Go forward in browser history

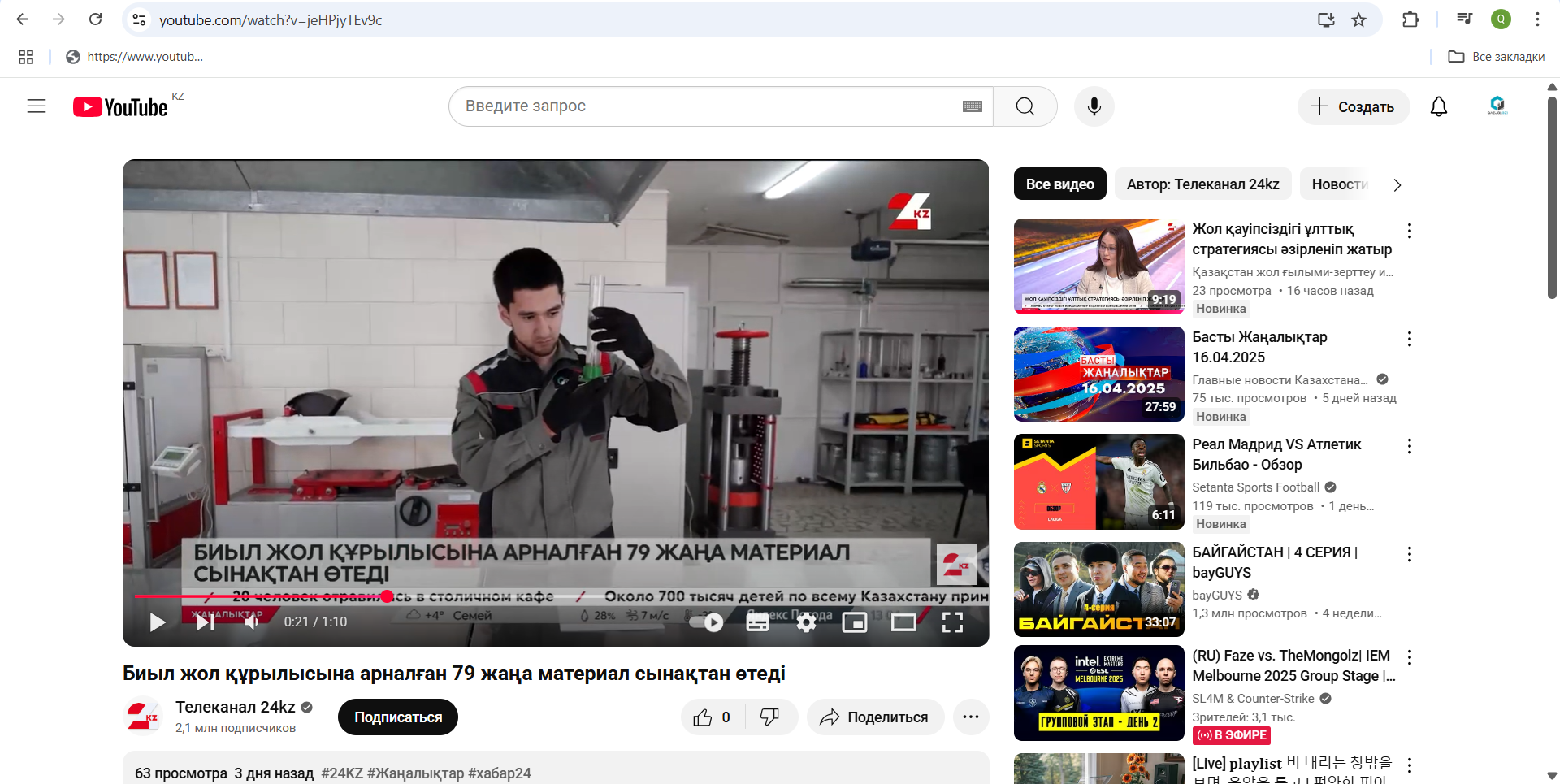tap(58, 19)
